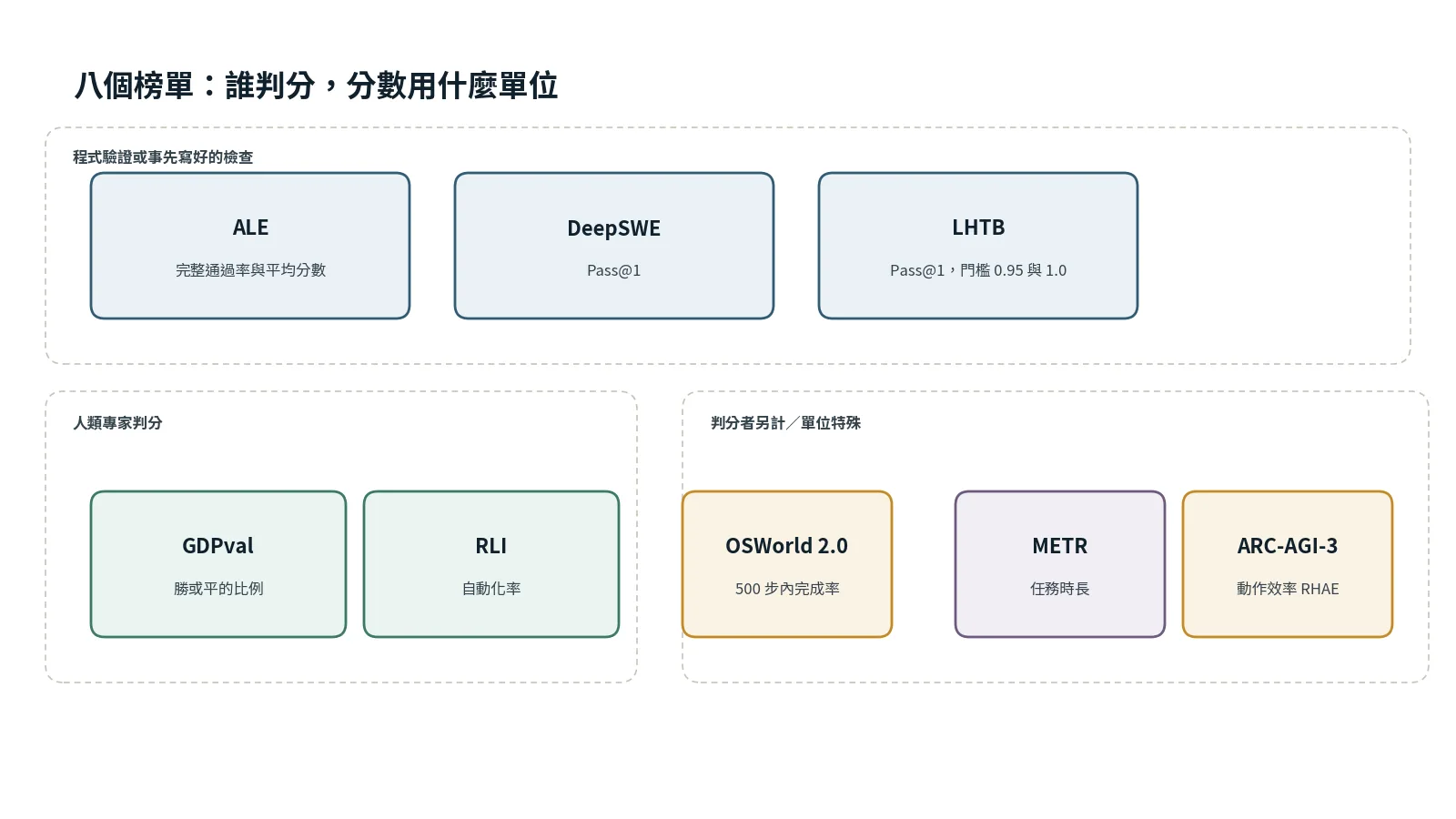Screen dimensions: 1456x819
Task: Click the text 500 步內完成率
Action: pos(787,589)
